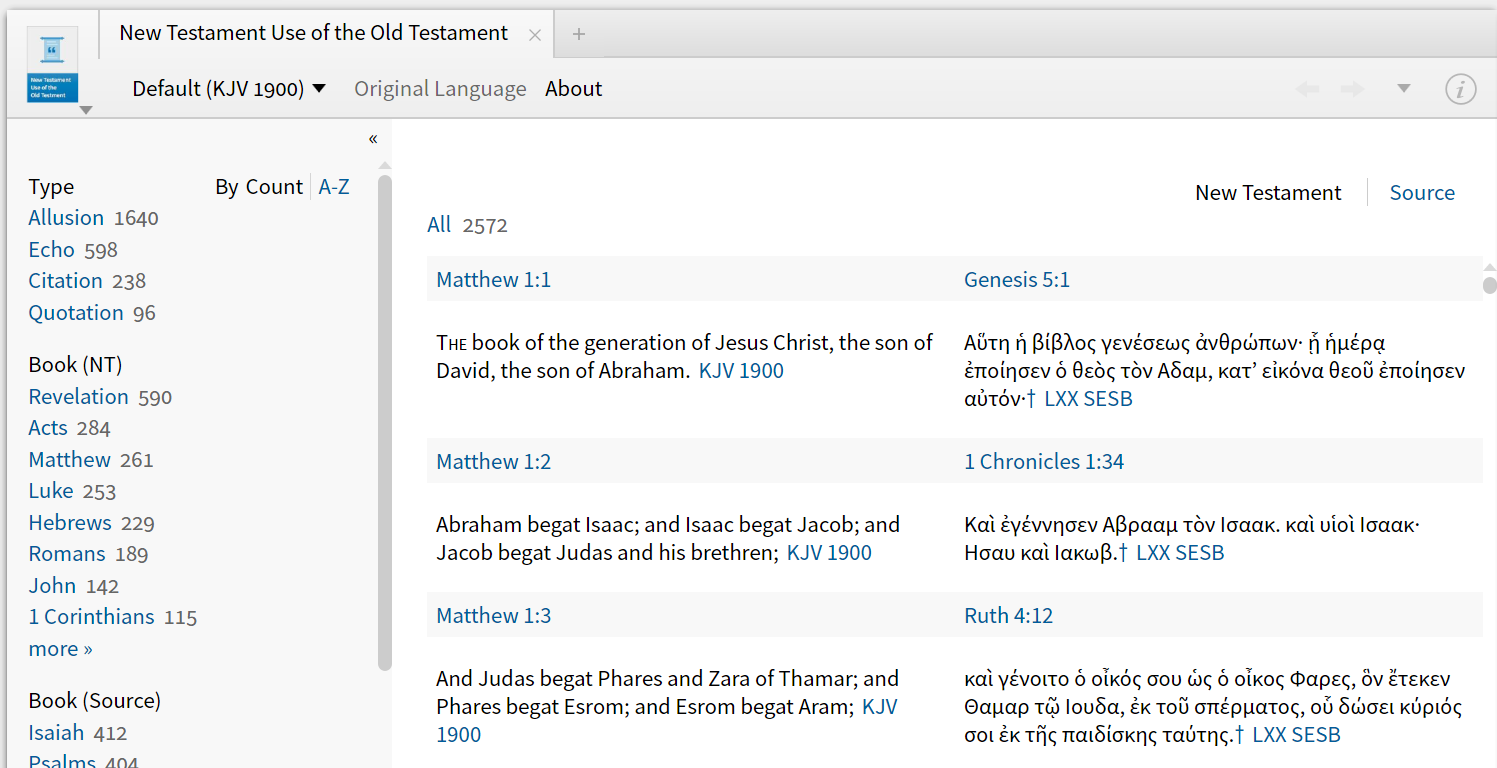Open the navigation history dropdown arrow
This screenshot has height=768, width=1497.
(x=1404, y=89)
